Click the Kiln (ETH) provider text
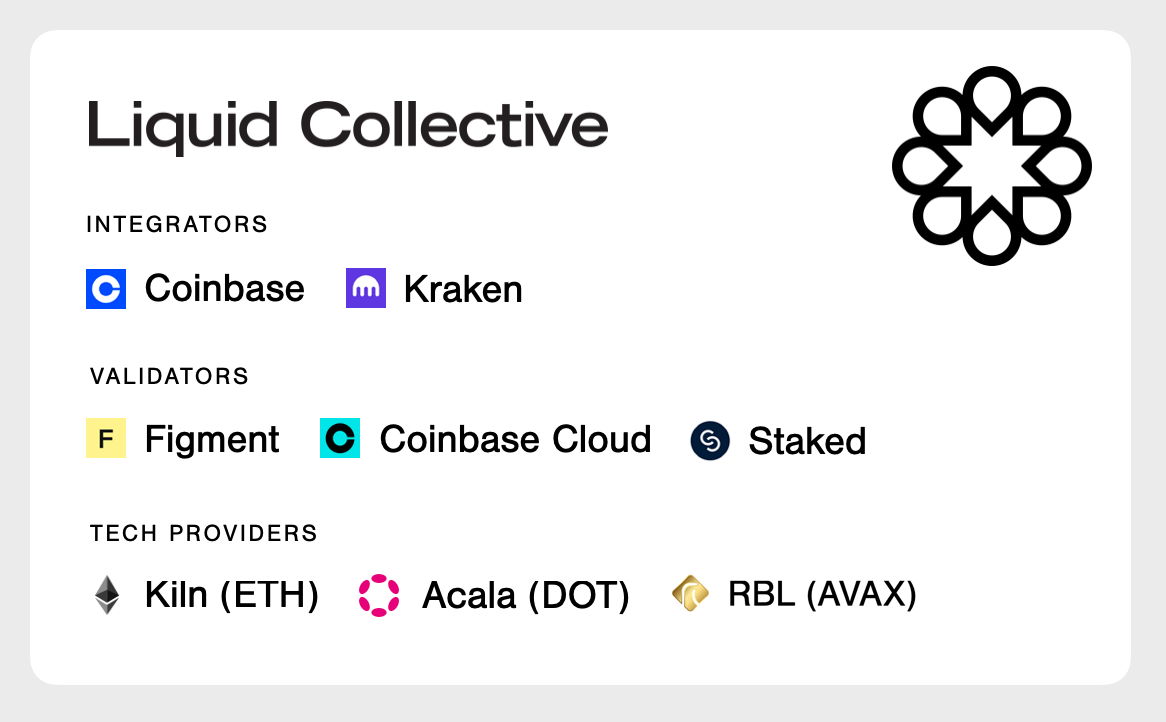1166x722 pixels. pyautogui.click(x=232, y=595)
